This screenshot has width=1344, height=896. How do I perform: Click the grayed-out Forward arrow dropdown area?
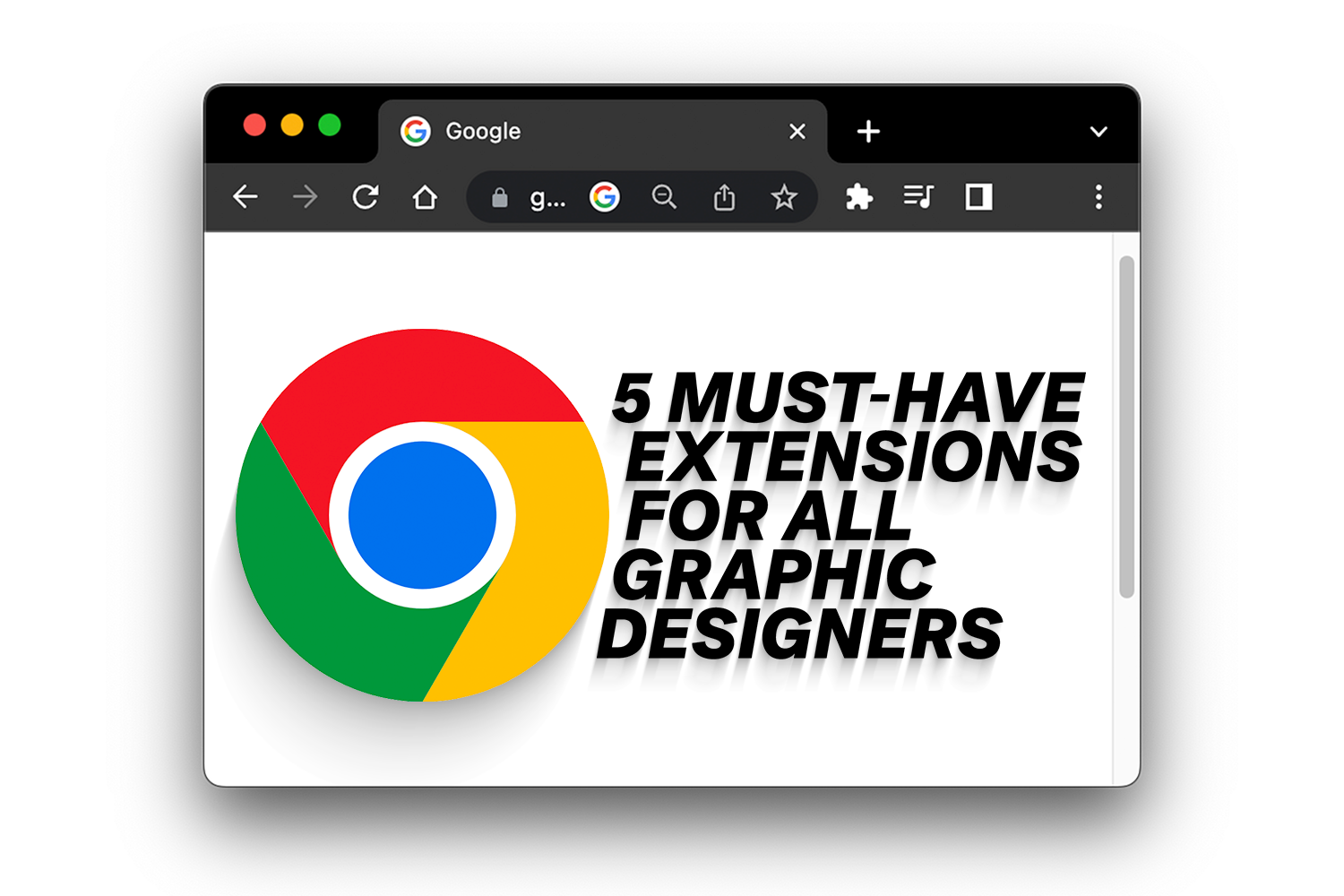coord(305,197)
